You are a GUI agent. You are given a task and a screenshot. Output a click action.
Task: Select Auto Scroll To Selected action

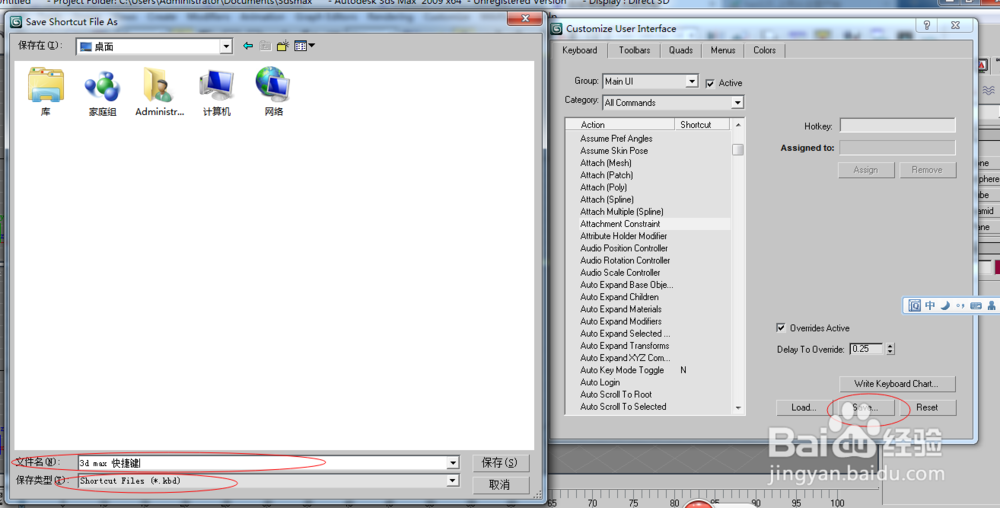(x=623, y=406)
